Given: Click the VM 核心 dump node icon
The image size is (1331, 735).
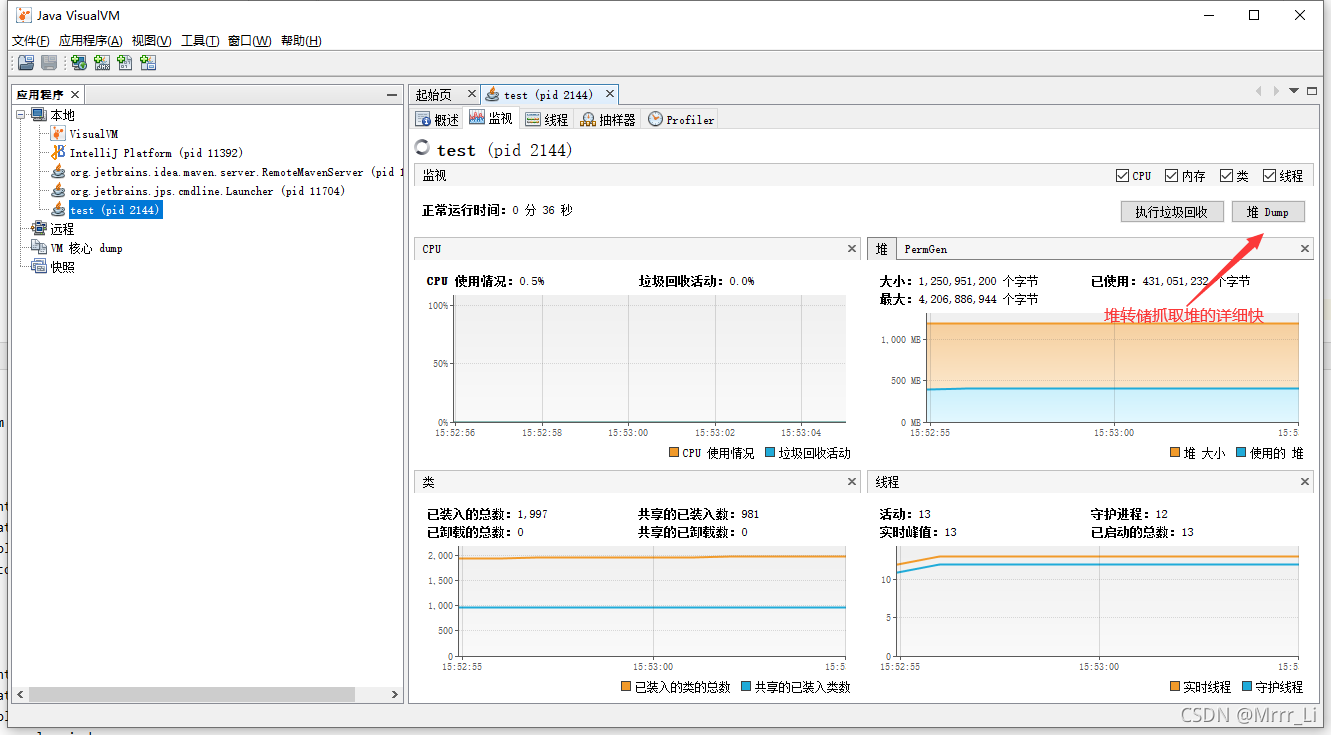Looking at the screenshot, I should [39, 247].
